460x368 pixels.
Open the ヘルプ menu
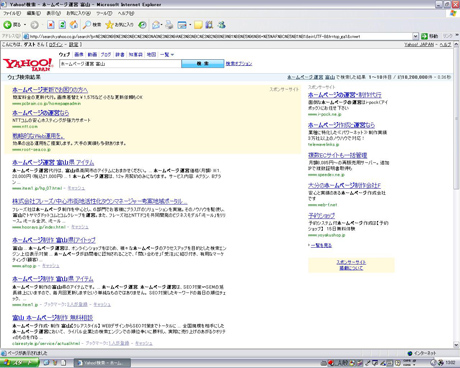click(x=126, y=13)
